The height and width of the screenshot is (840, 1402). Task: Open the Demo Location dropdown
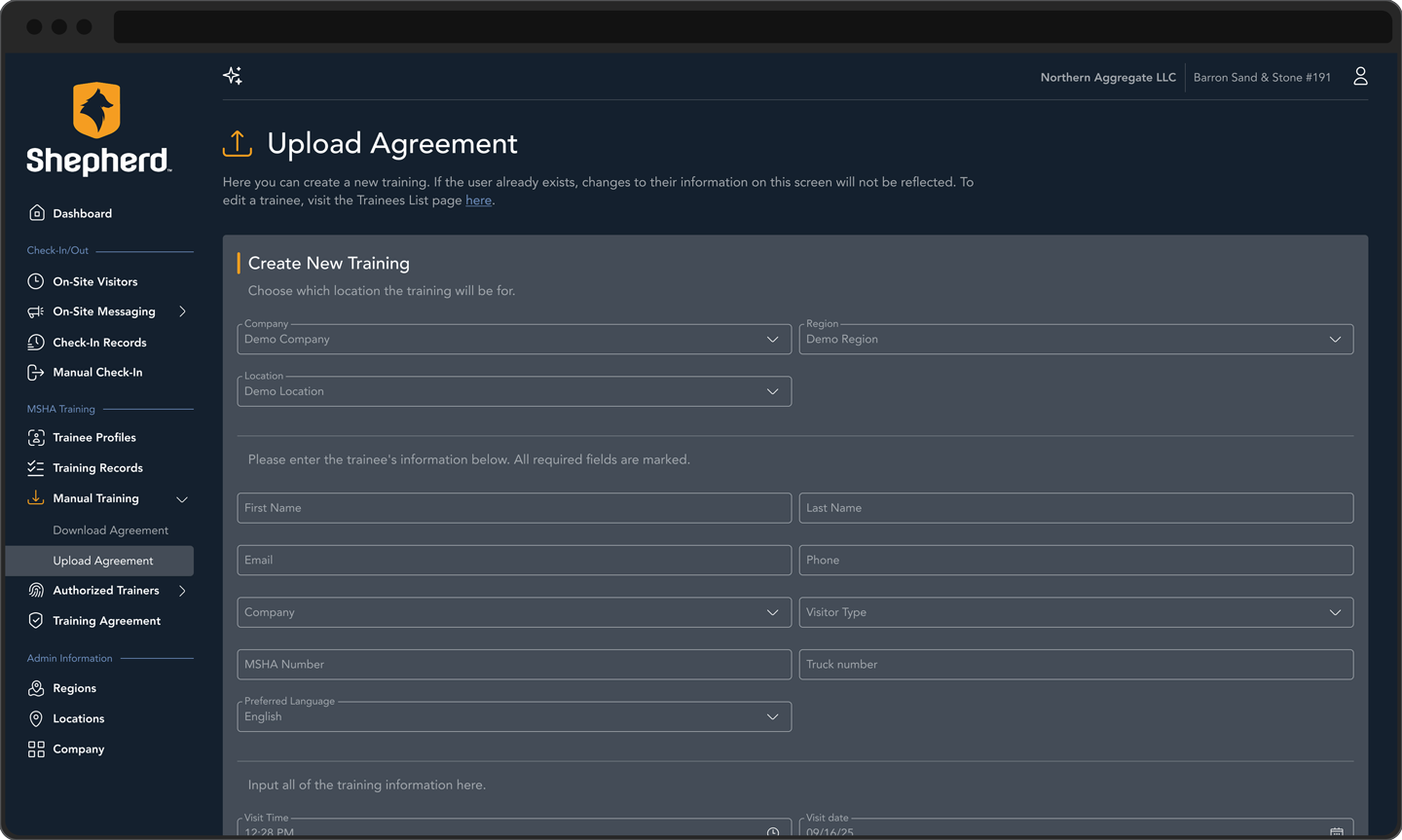click(513, 391)
